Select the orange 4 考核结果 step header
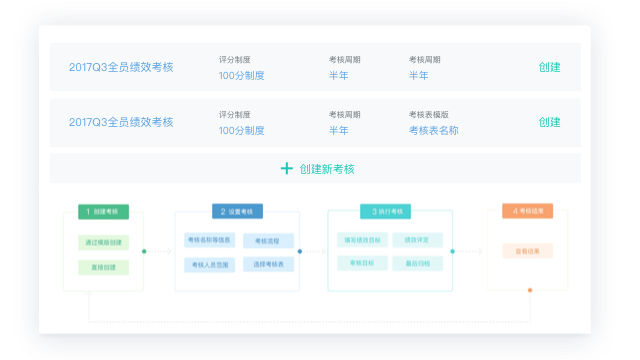Image resolution: width=640 pixels, height=360 pixels. click(x=527, y=211)
